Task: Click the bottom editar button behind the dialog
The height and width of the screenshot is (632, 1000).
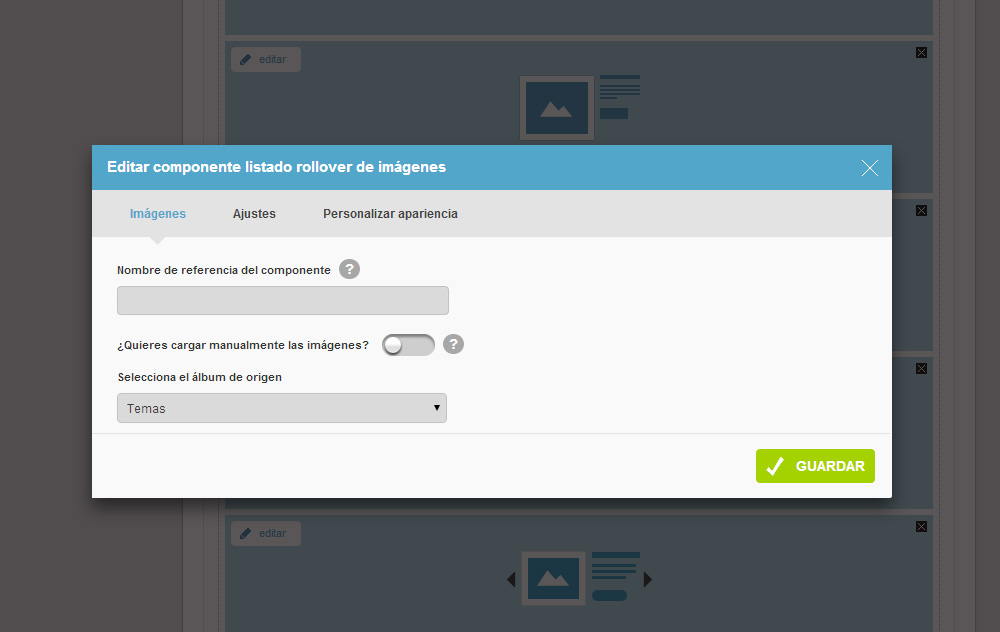Action: 265,533
